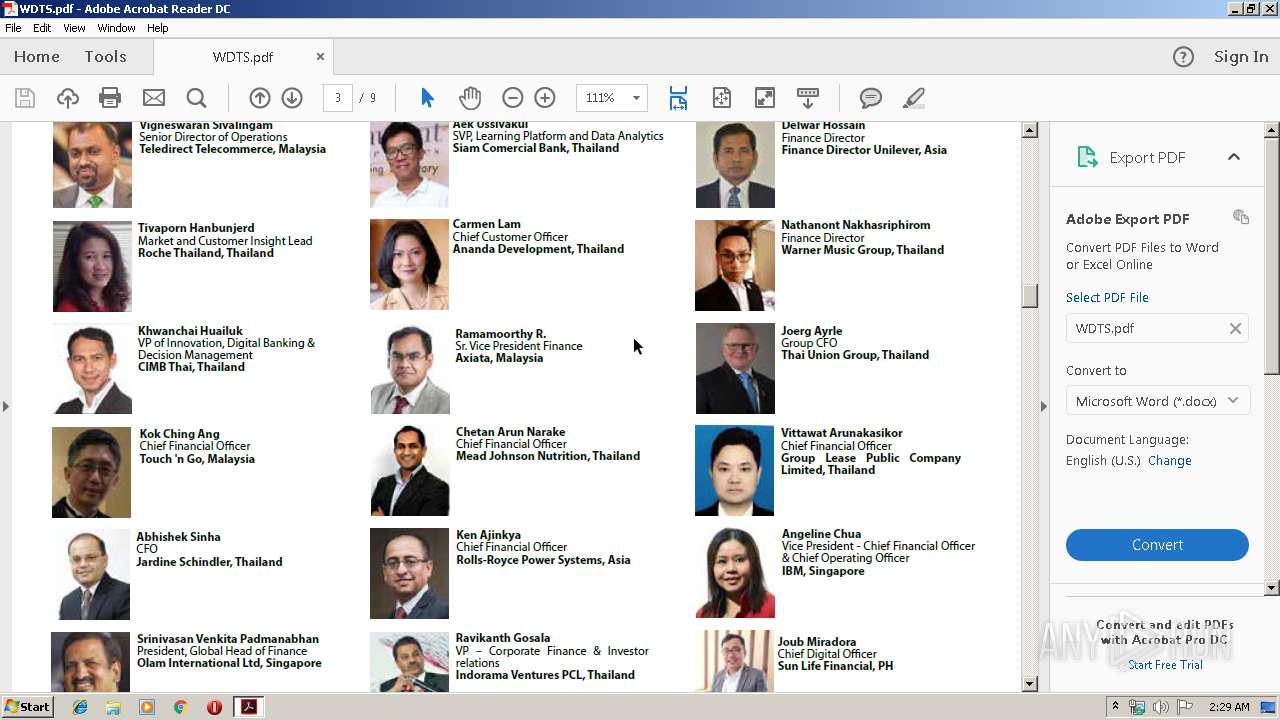Remove selected WDTS.pdf with X icon
This screenshot has height=720, width=1280.
(1235, 328)
